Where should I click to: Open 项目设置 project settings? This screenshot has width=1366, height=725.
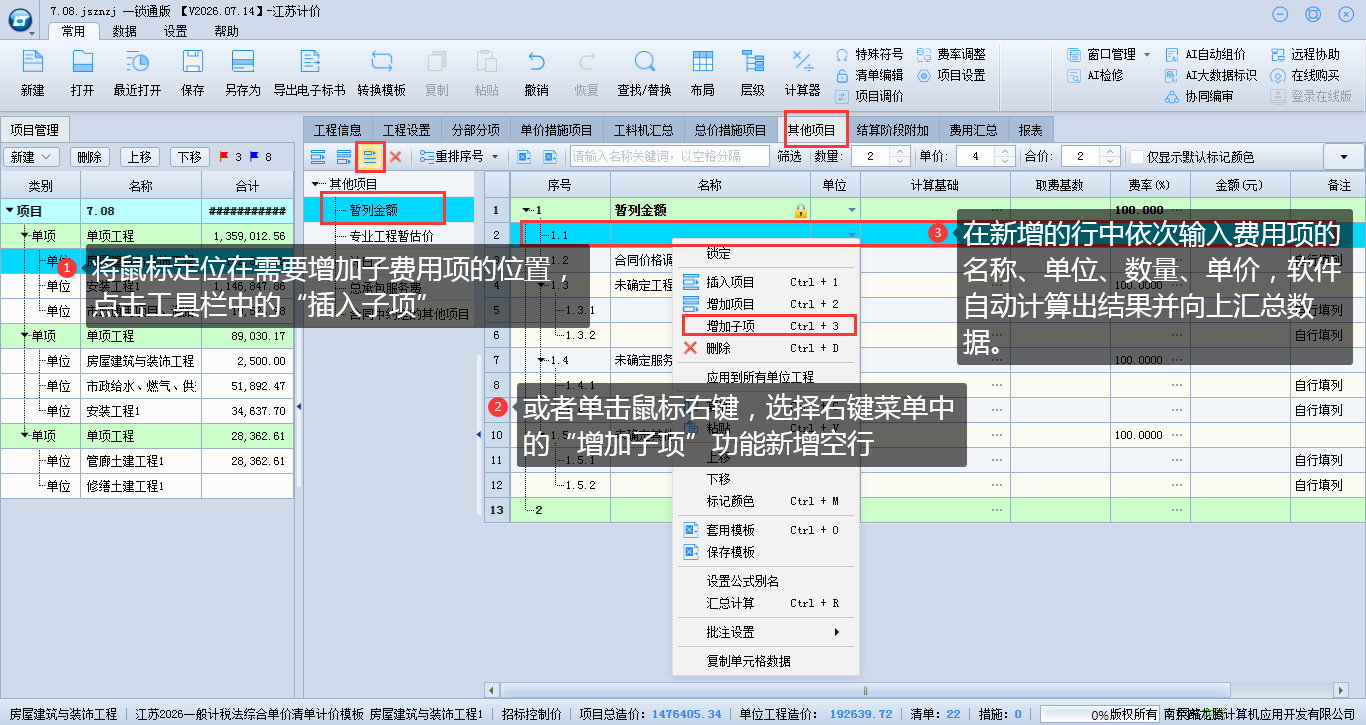951,75
